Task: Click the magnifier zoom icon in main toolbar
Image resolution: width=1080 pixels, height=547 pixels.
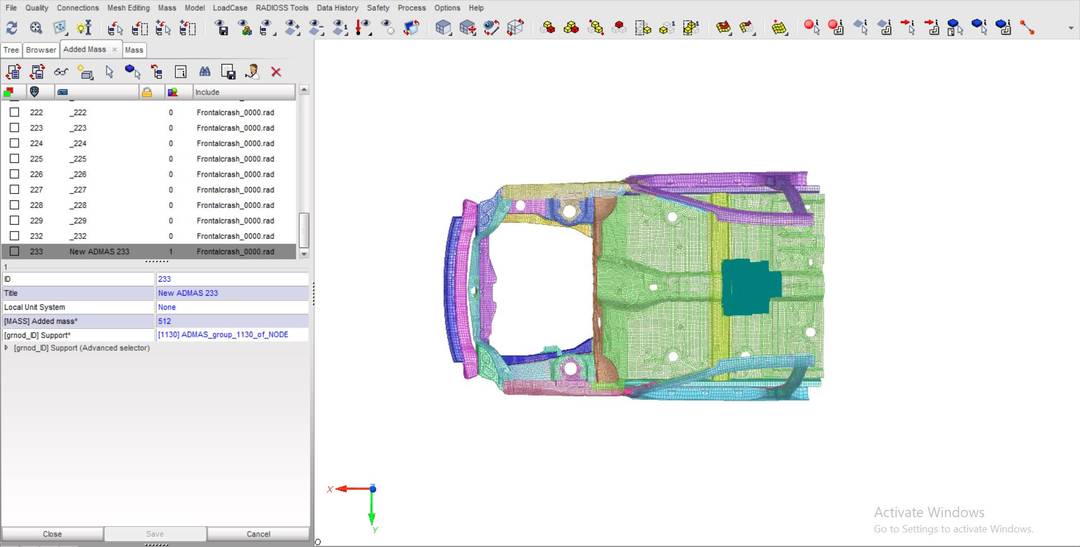Action: (x=36, y=28)
